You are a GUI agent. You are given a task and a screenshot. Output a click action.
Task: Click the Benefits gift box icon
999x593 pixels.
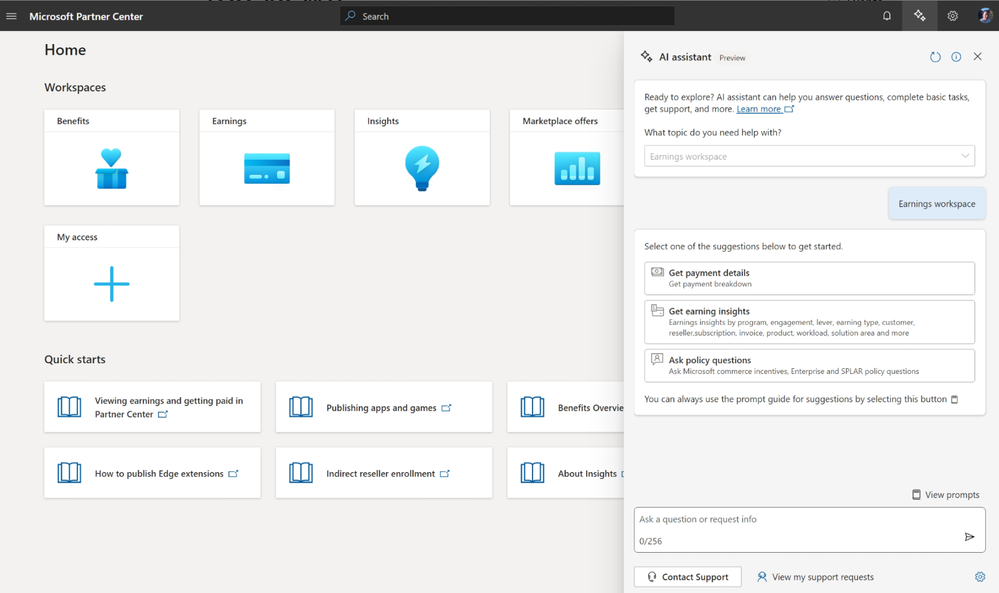point(111,169)
